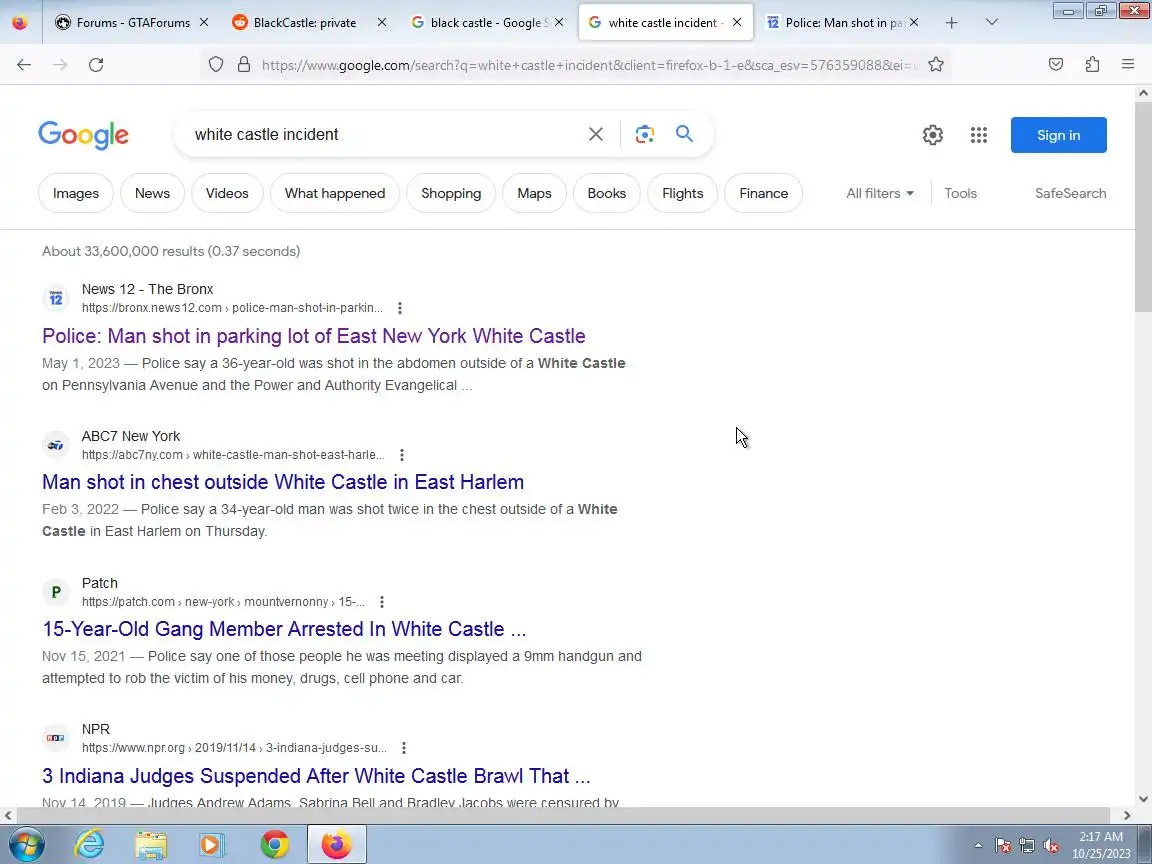Show hidden system tray icons
The height and width of the screenshot is (864, 1152).
point(979,846)
